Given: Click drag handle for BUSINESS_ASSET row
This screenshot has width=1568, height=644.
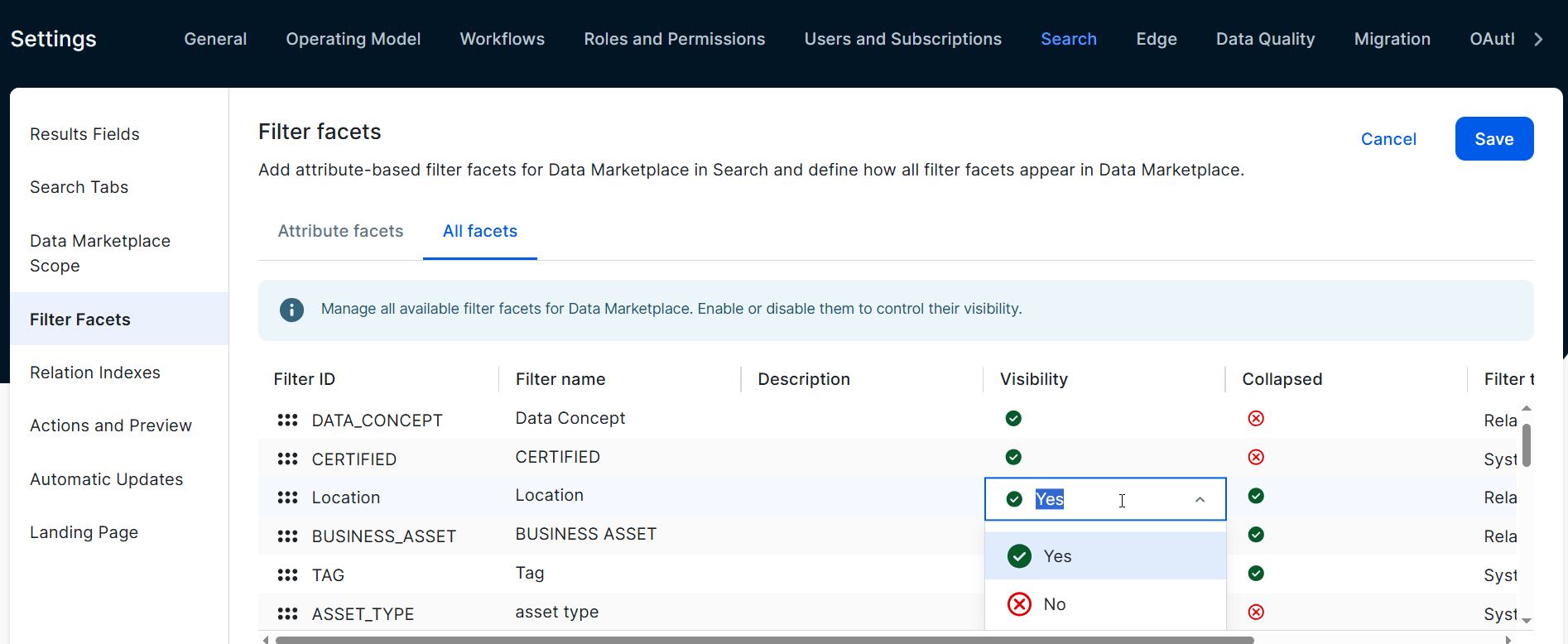Looking at the screenshot, I should [x=287, y=536].
